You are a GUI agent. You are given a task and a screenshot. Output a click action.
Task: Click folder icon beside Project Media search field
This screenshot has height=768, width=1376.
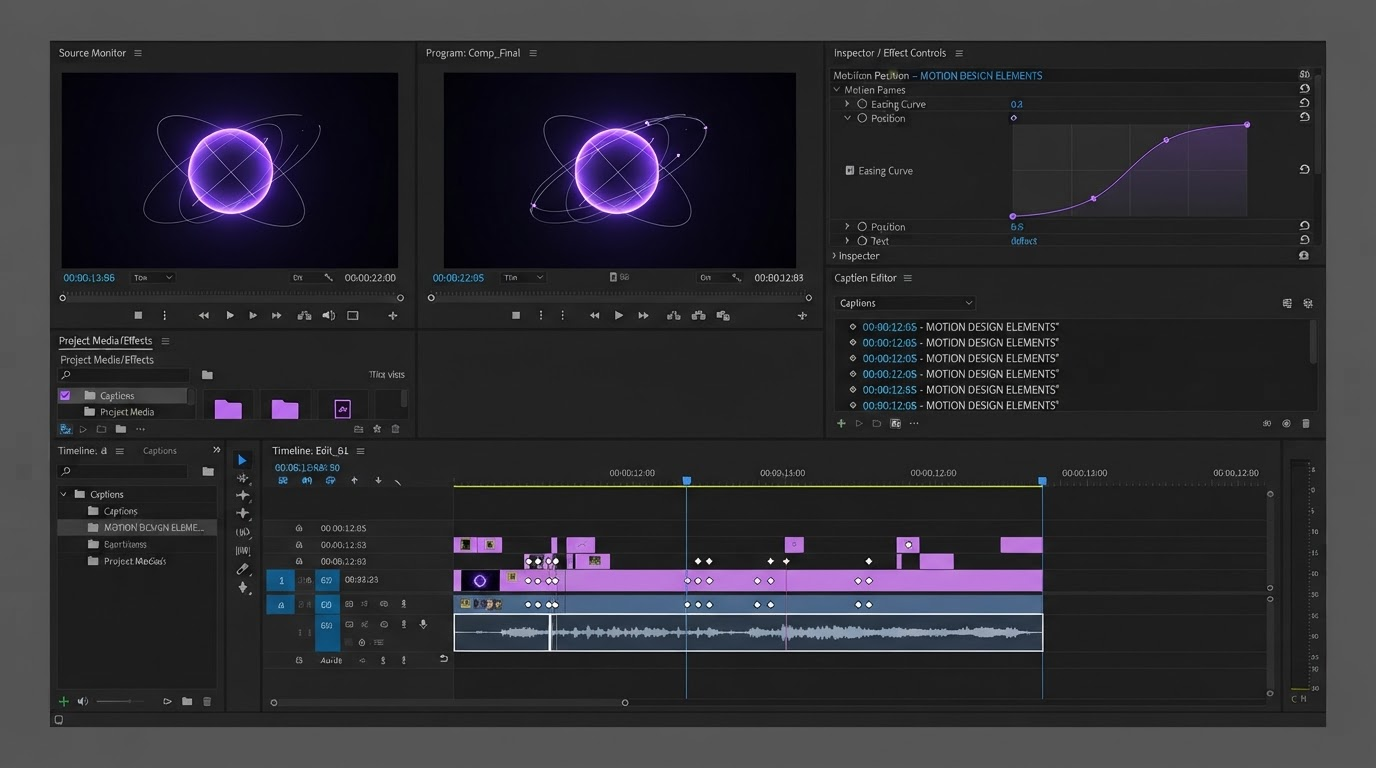[x=207, y=375]
